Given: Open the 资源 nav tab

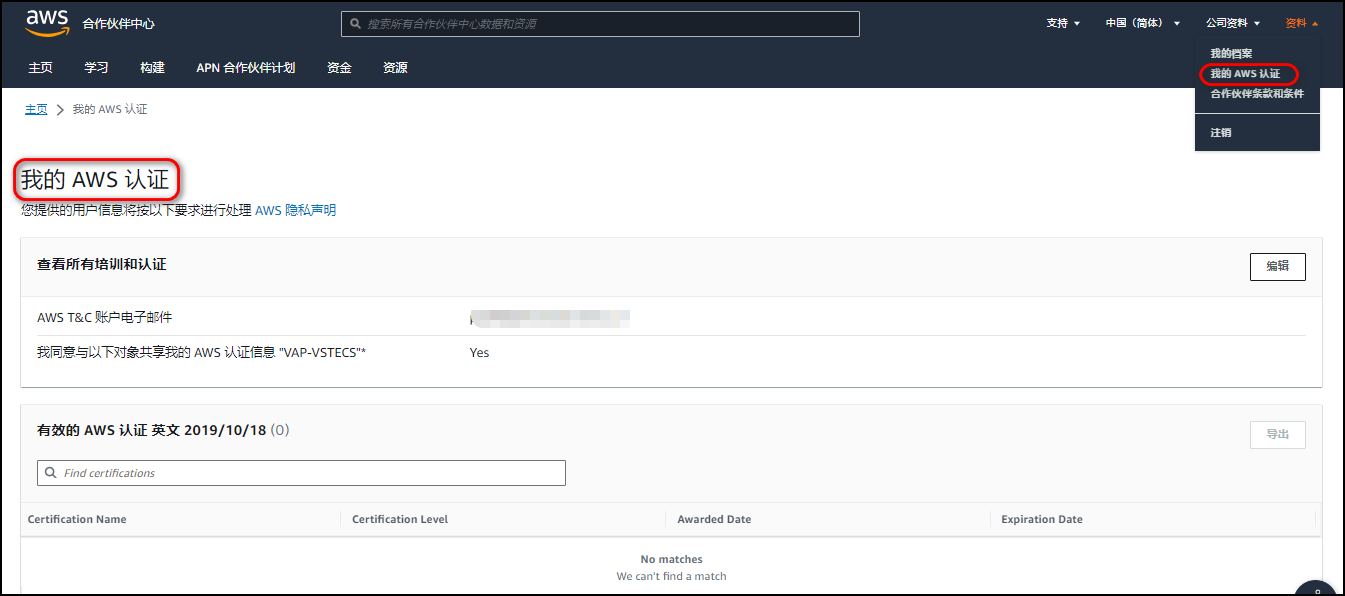Looking at the screenshot, I should coord(395,68).
